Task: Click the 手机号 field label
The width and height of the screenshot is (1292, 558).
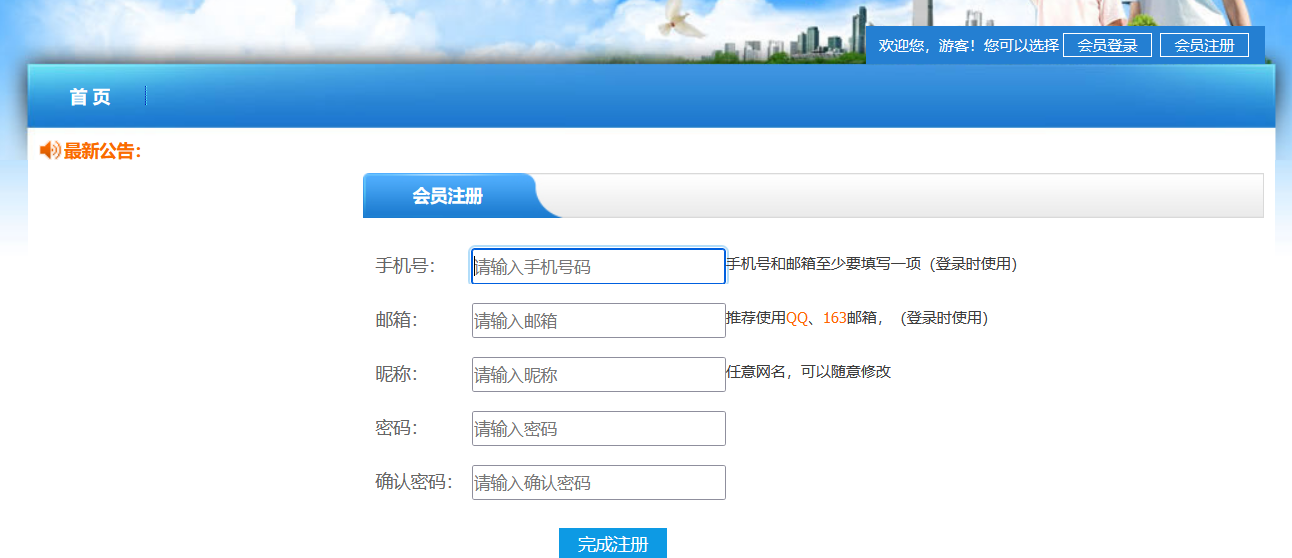Action: (x=405, y=266)
